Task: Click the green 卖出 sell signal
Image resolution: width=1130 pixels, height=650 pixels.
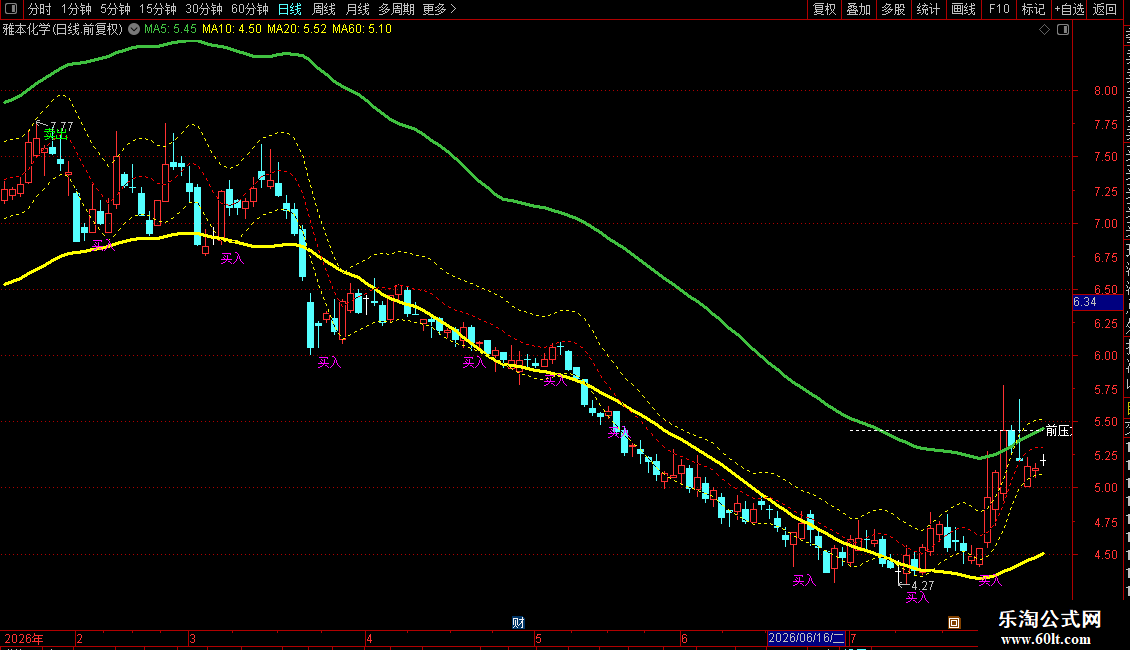Action: (55, 135)
